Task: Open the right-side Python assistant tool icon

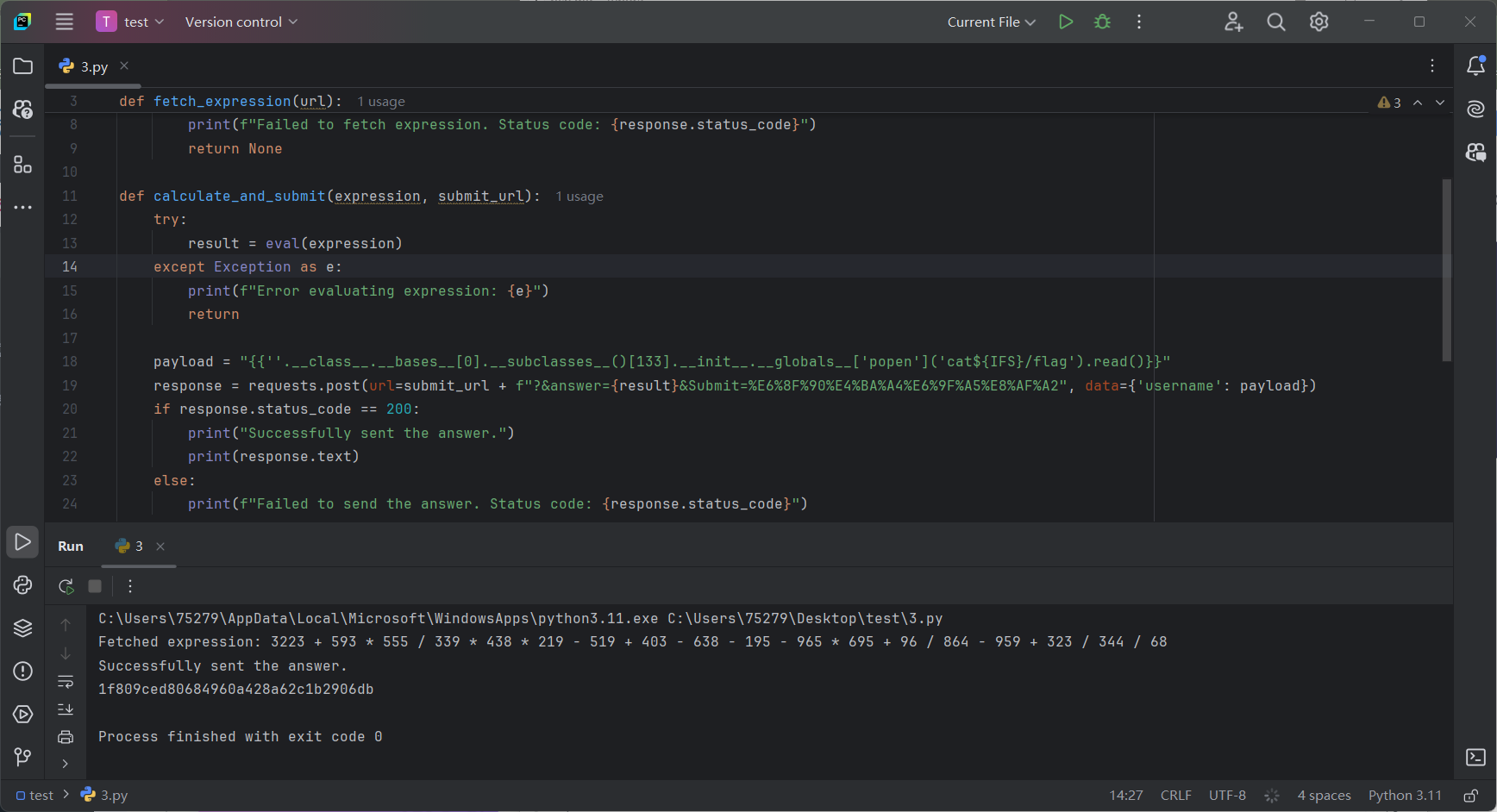Action: (1476, 153)
